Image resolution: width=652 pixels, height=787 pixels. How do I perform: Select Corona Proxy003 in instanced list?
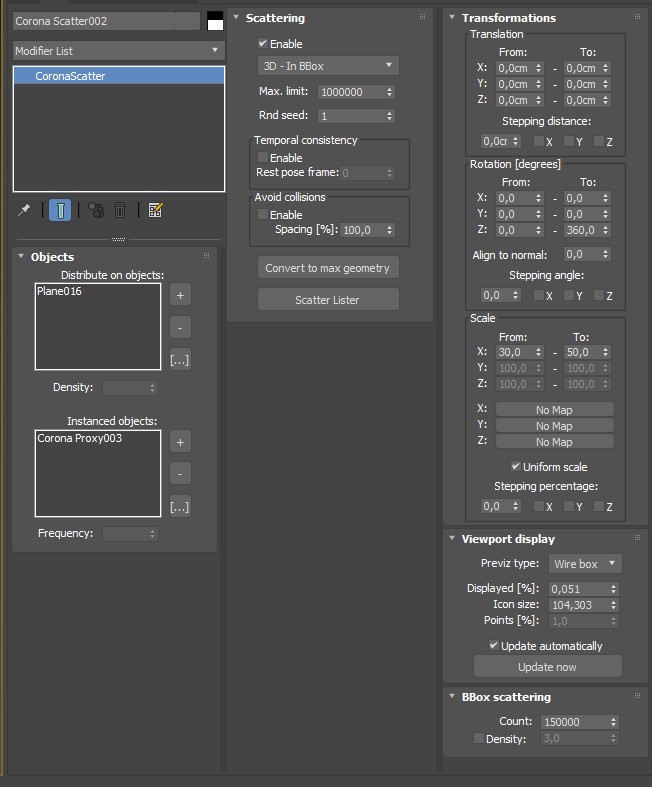(x=79, y=438)
